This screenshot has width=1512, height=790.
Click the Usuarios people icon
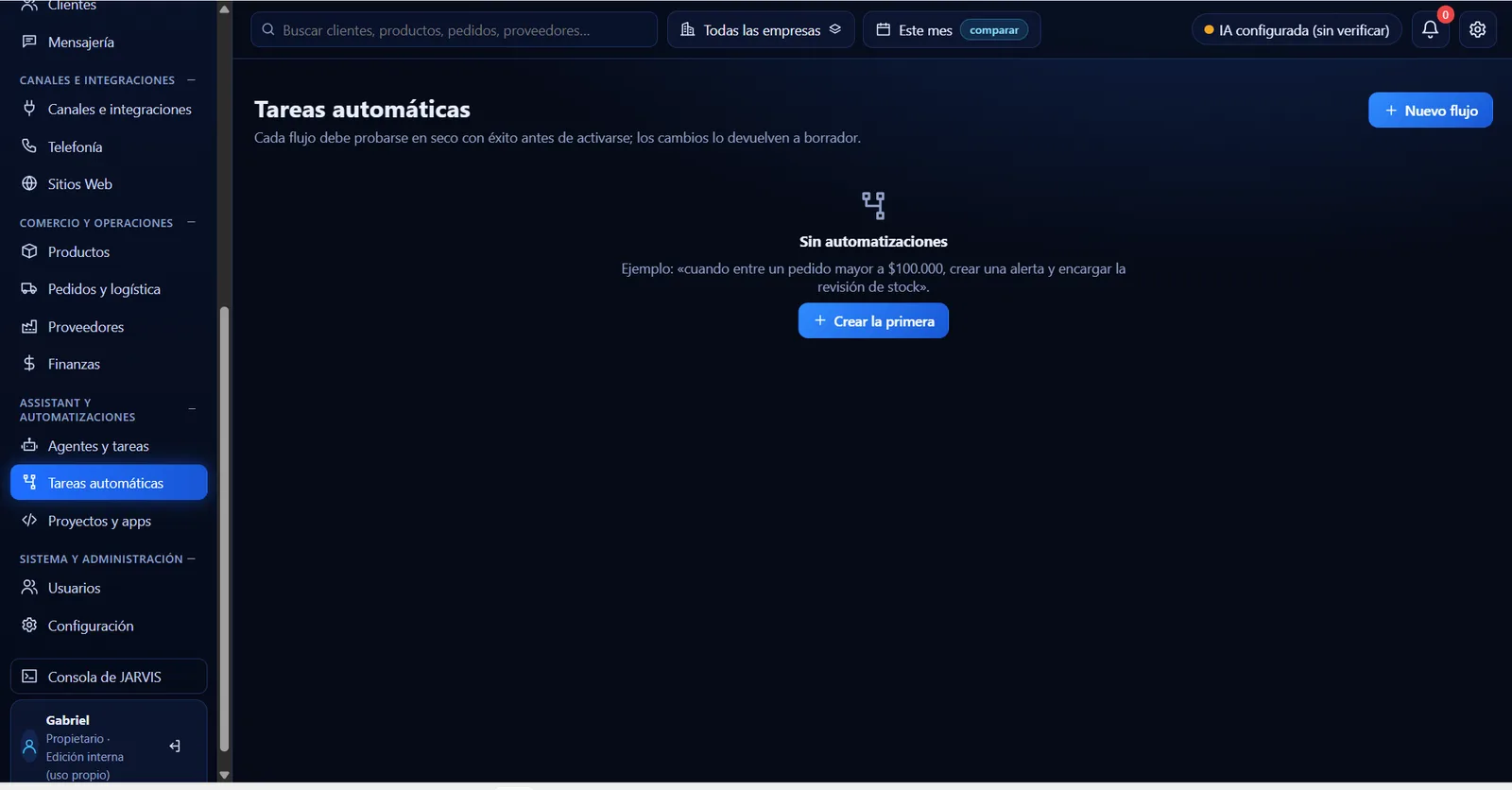[x=29, y=587]
